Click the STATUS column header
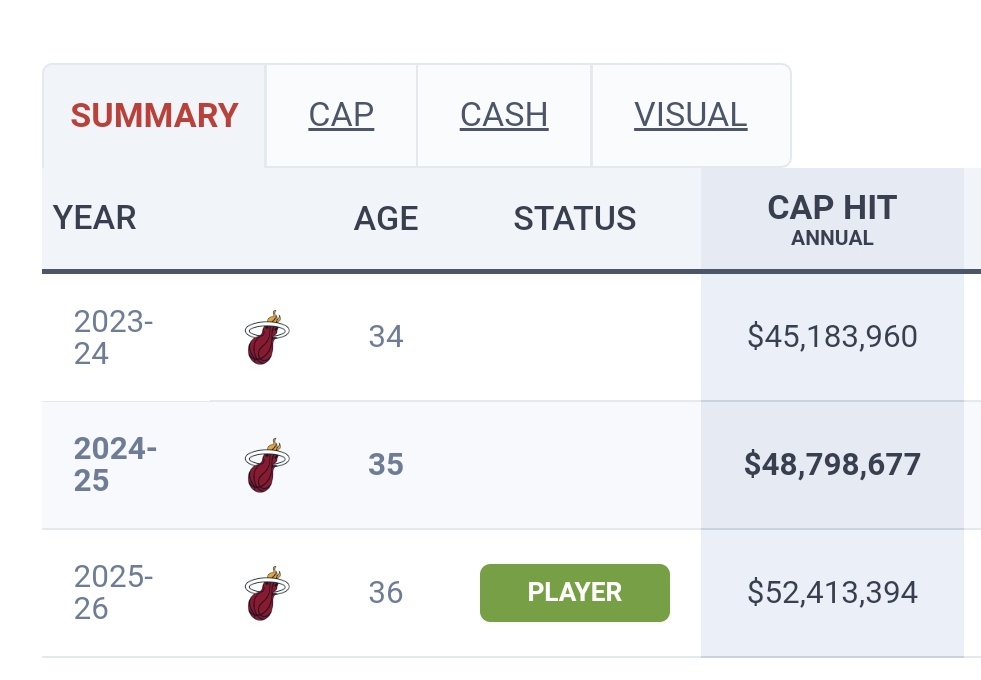The image size is (981, 680). tap(575, 218)
